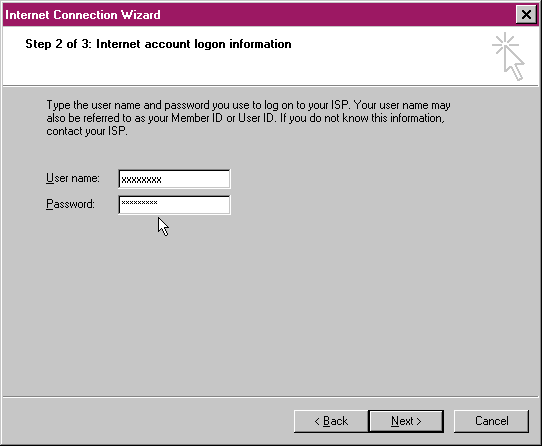The width and height of the screenshot is (542, 446).
Task: Click the starburst part of wizard icon
Action: (505, 44)
